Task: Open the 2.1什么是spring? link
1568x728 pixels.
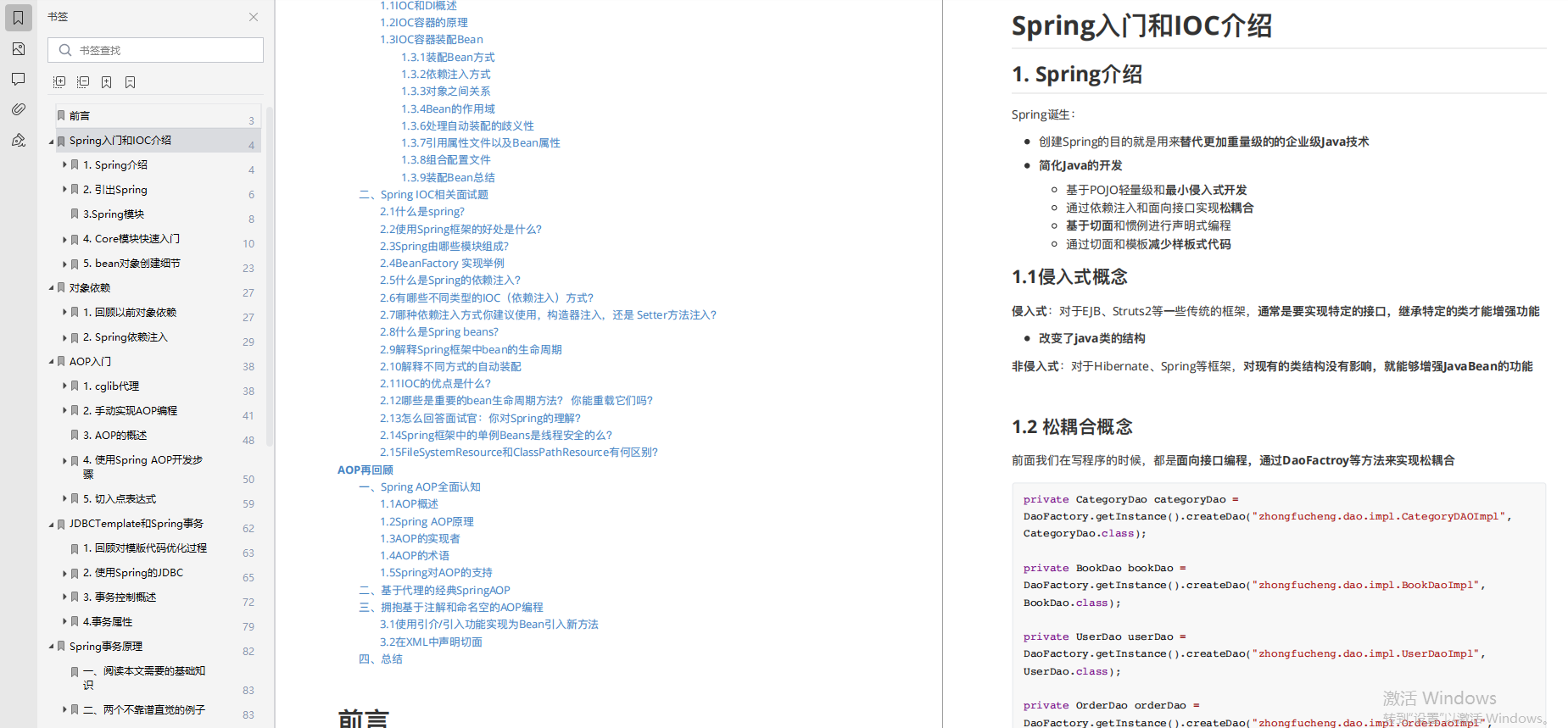Action: pos(422,212)
